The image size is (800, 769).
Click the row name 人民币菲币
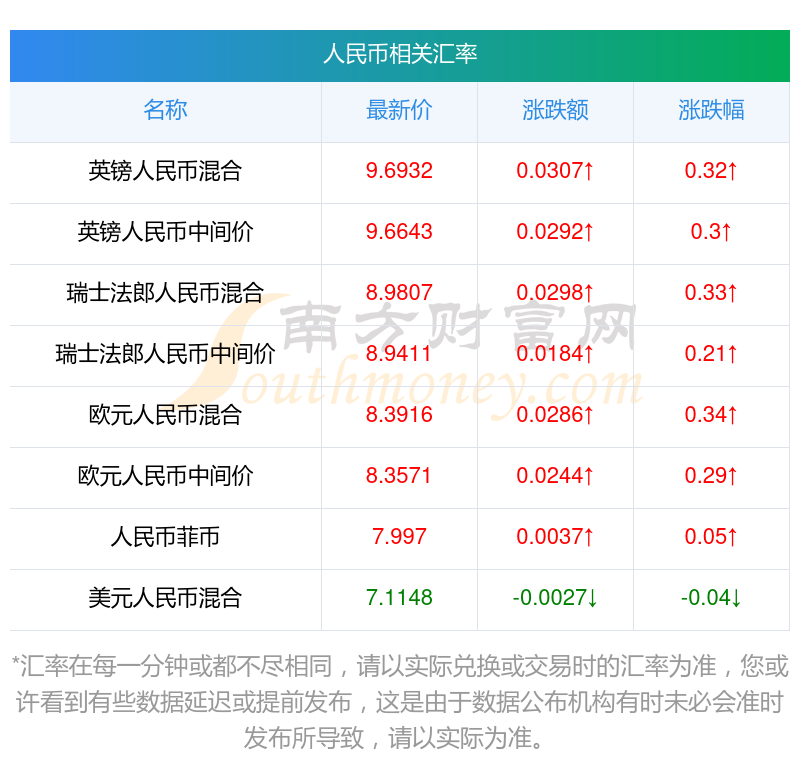point(165,537)
